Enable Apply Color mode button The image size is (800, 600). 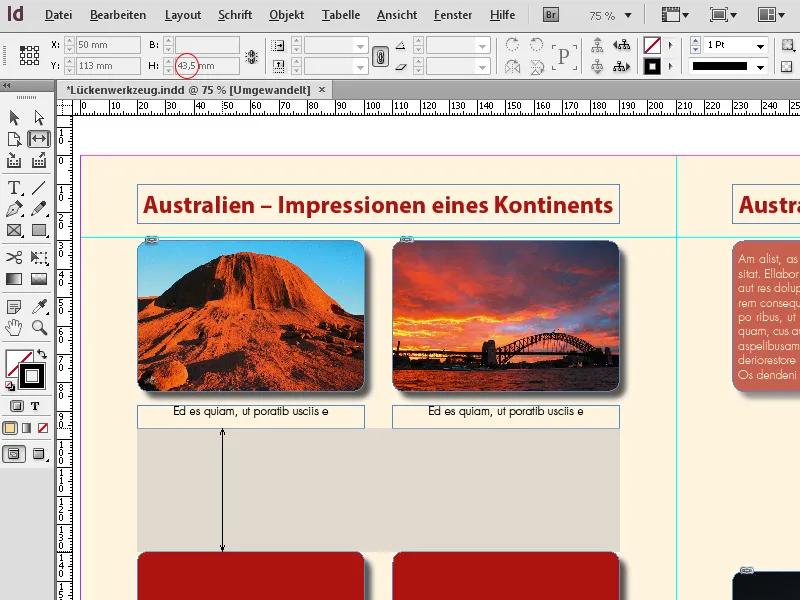coord(10,428)
